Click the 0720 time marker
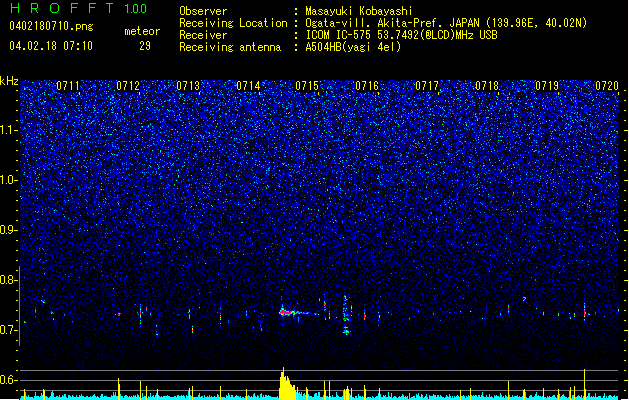 point(607,86)
